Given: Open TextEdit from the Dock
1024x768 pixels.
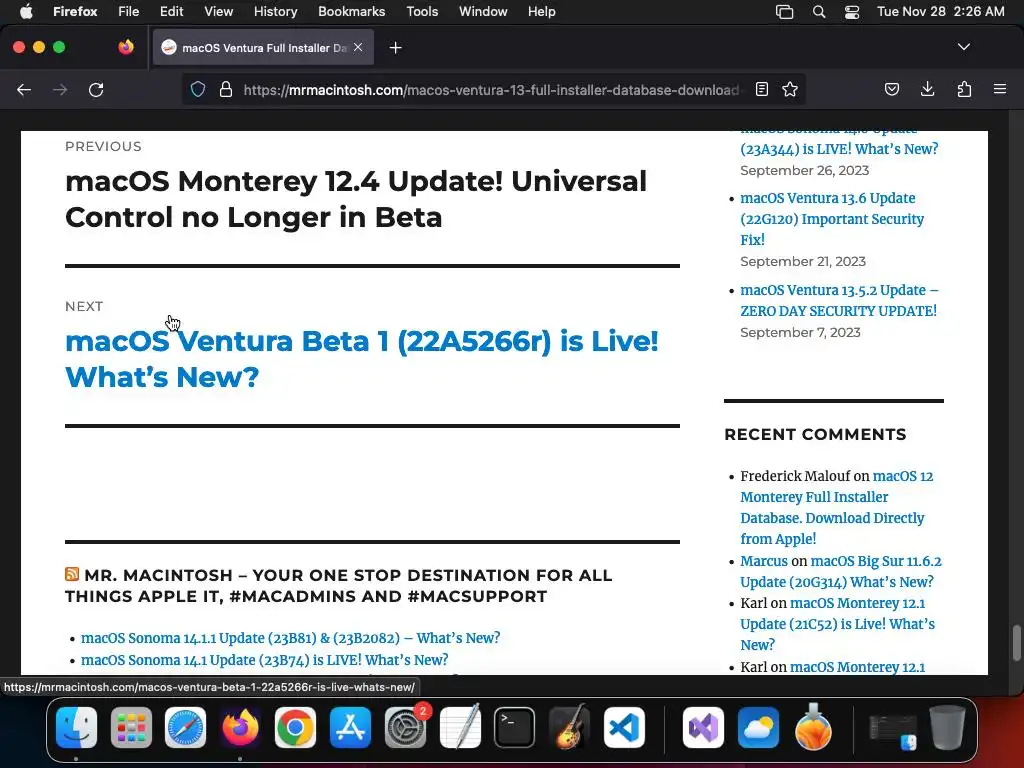Looking at the screenshot, I should 460,728.
